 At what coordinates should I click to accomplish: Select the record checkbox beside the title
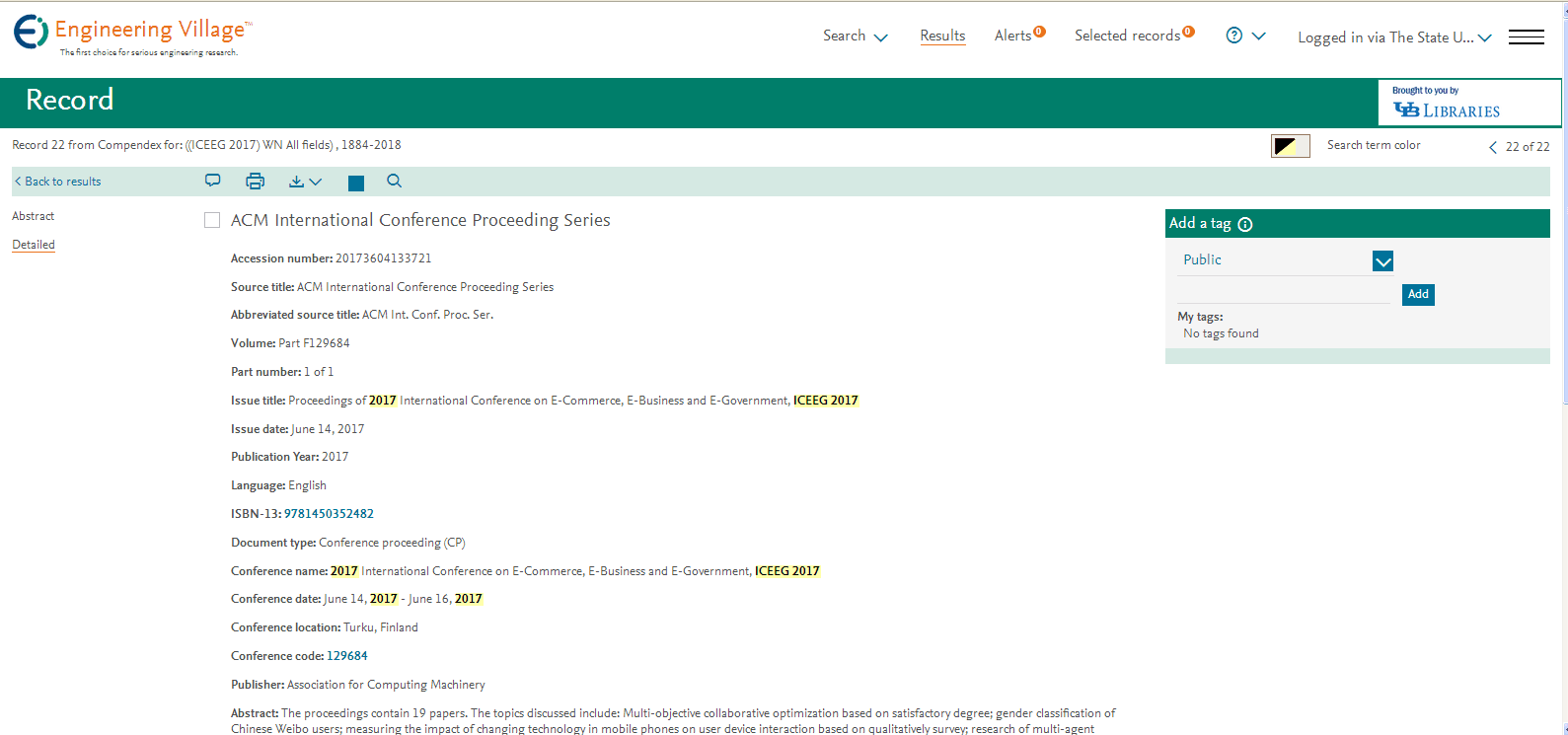(212, 220)
